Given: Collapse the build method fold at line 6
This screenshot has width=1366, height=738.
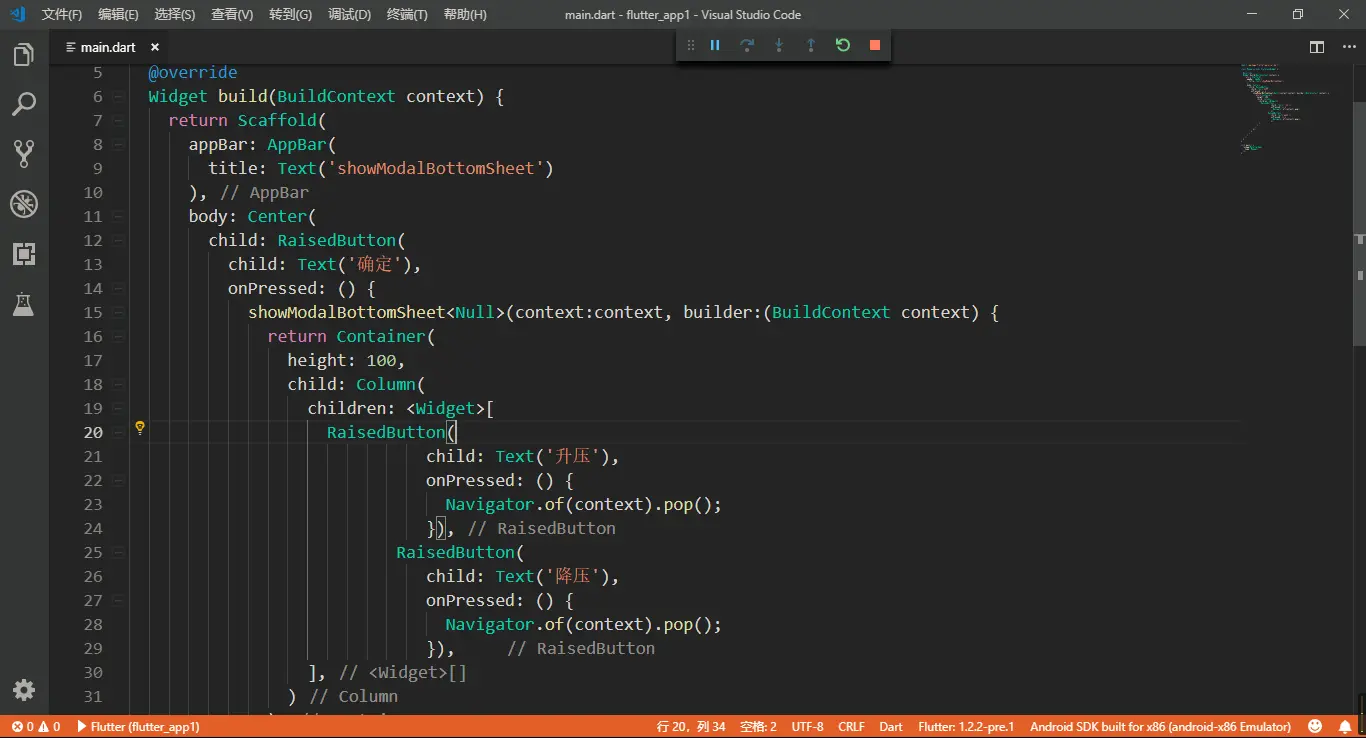Looking at the screenshot, I should (119, 97).
